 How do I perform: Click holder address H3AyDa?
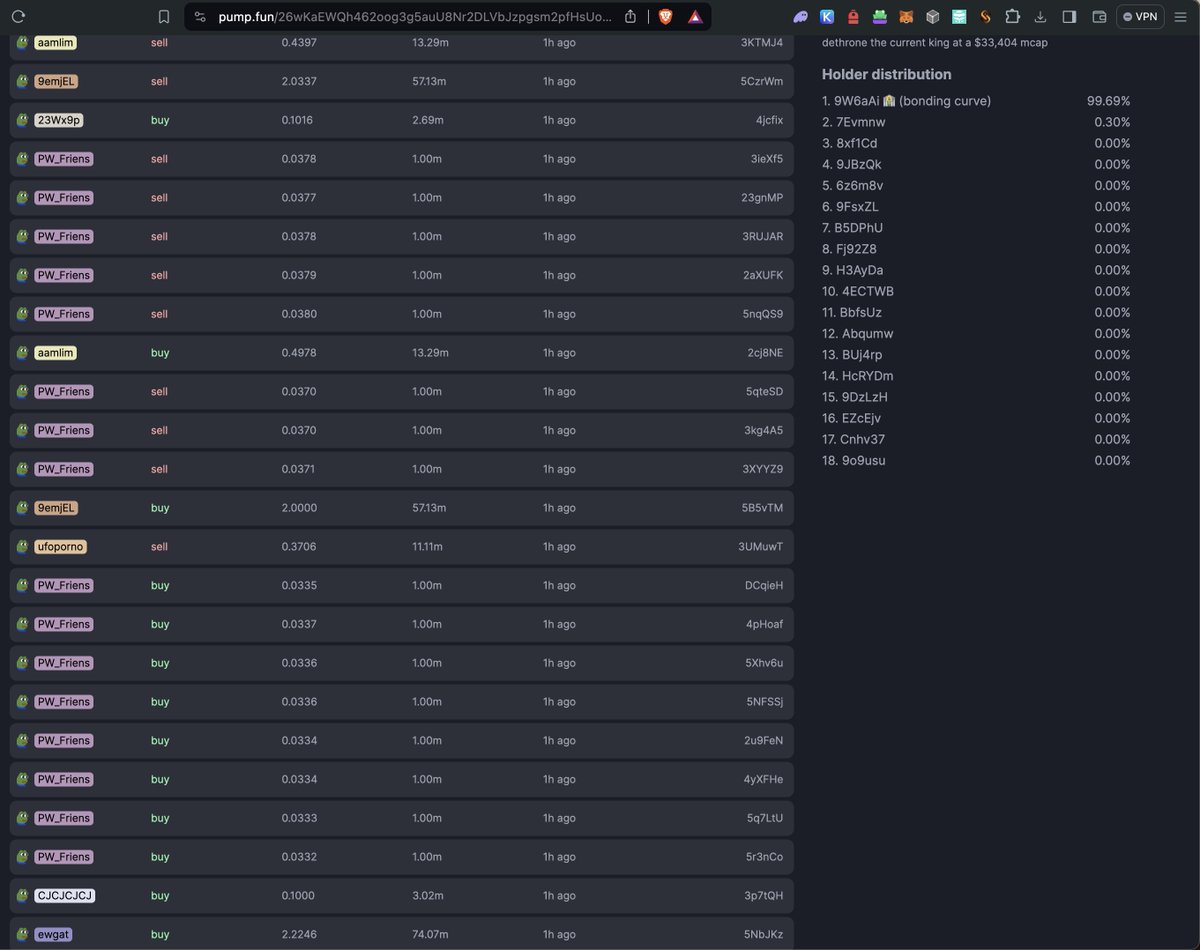(x=859, y=270)
